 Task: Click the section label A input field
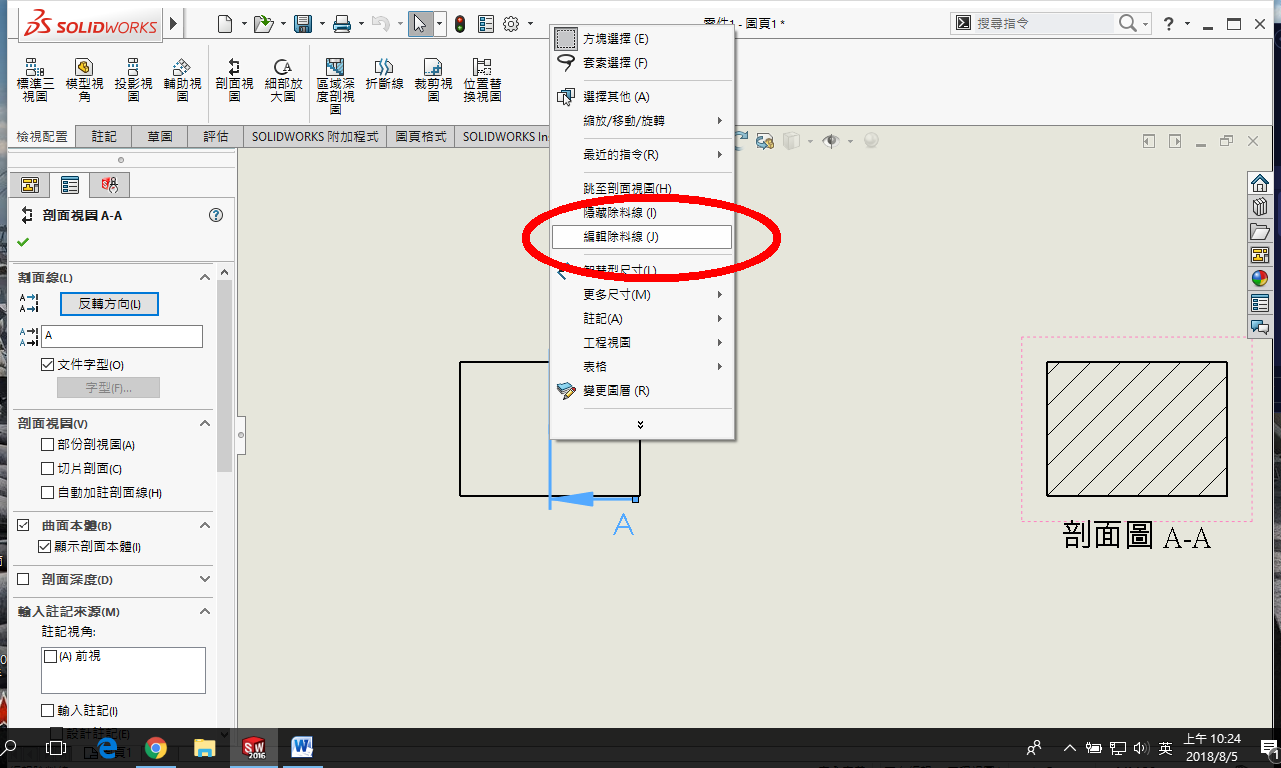122,336
